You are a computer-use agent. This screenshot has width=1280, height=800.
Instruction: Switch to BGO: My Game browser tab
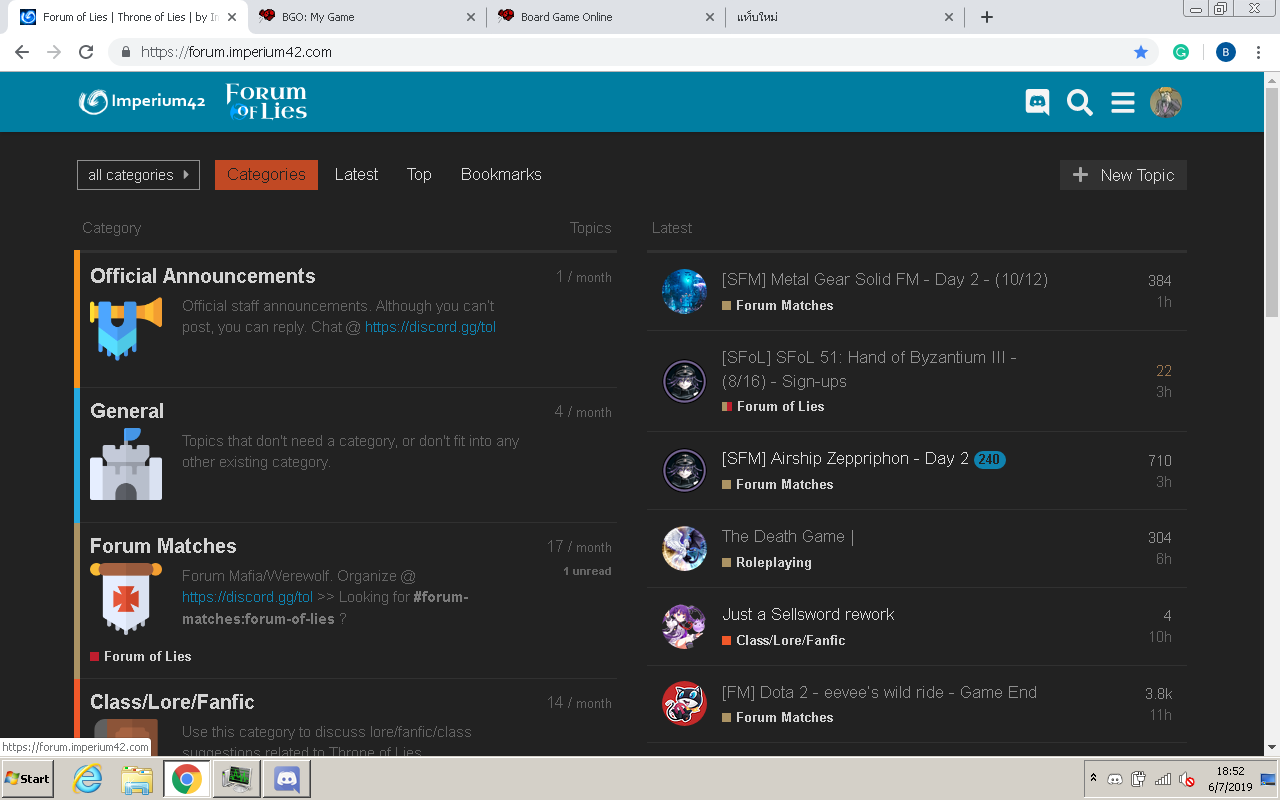(x=366, y=17)
